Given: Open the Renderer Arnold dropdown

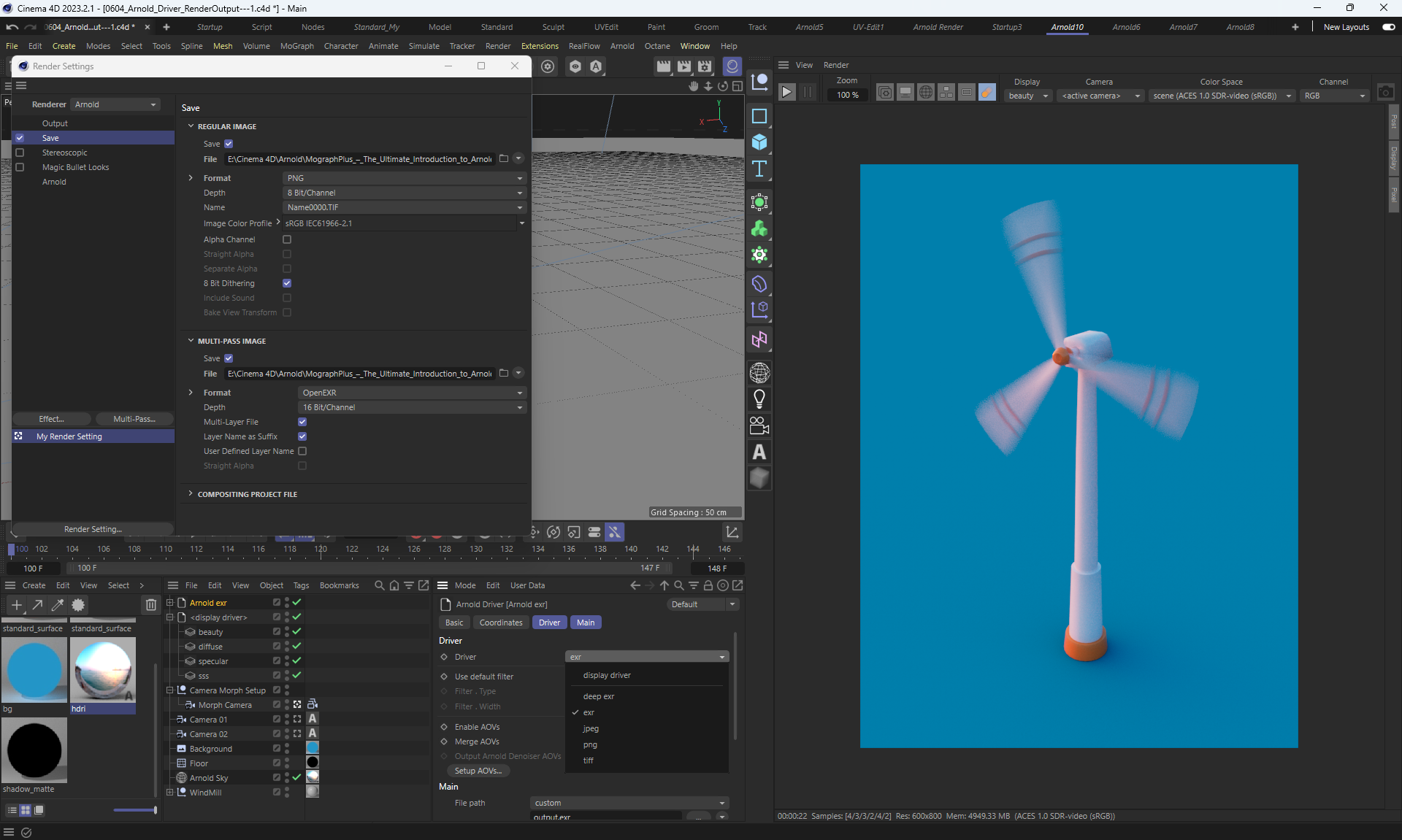Looking at the screenshot, I should (x=115, y=104).
